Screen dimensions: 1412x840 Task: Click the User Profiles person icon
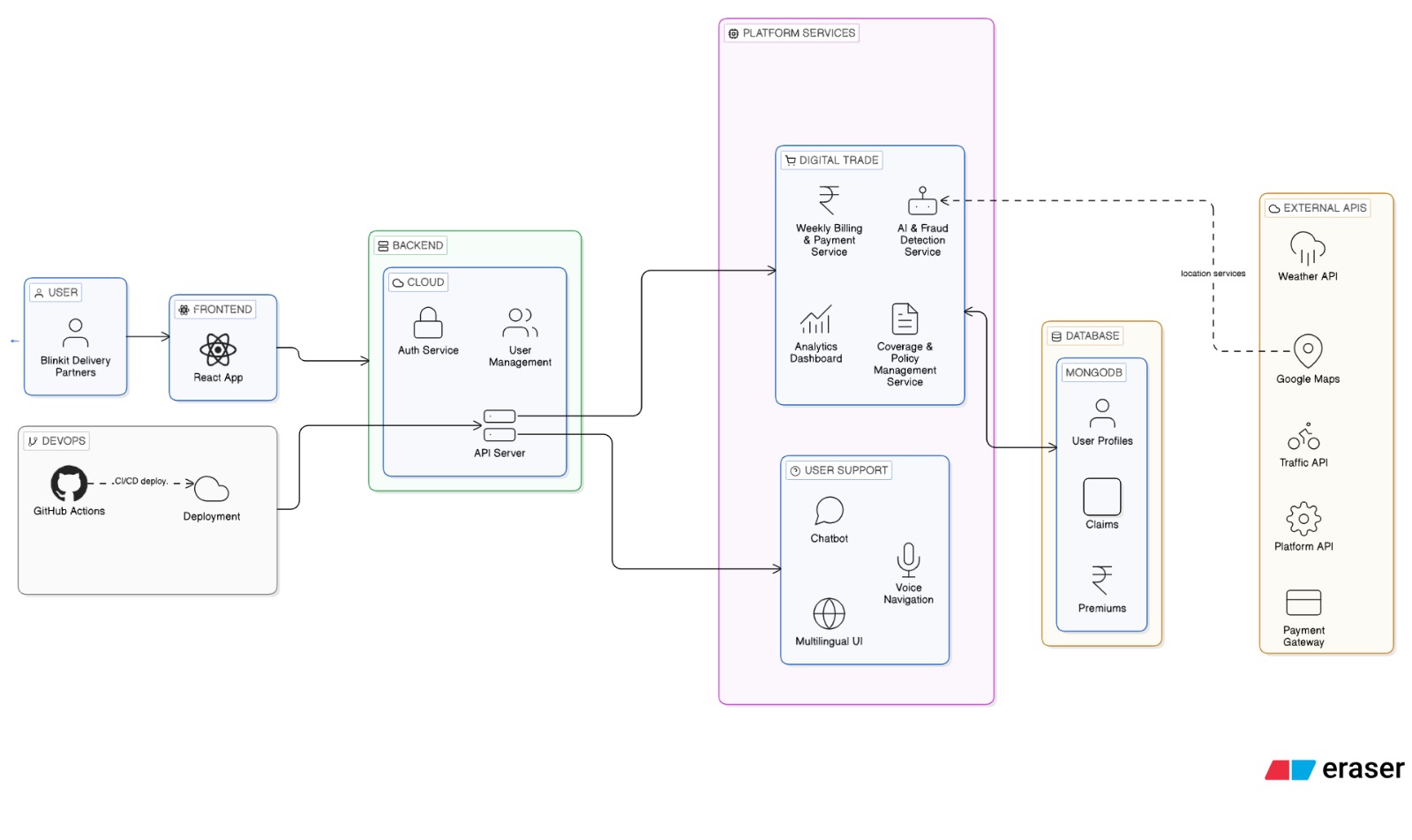coord(1102,413)
